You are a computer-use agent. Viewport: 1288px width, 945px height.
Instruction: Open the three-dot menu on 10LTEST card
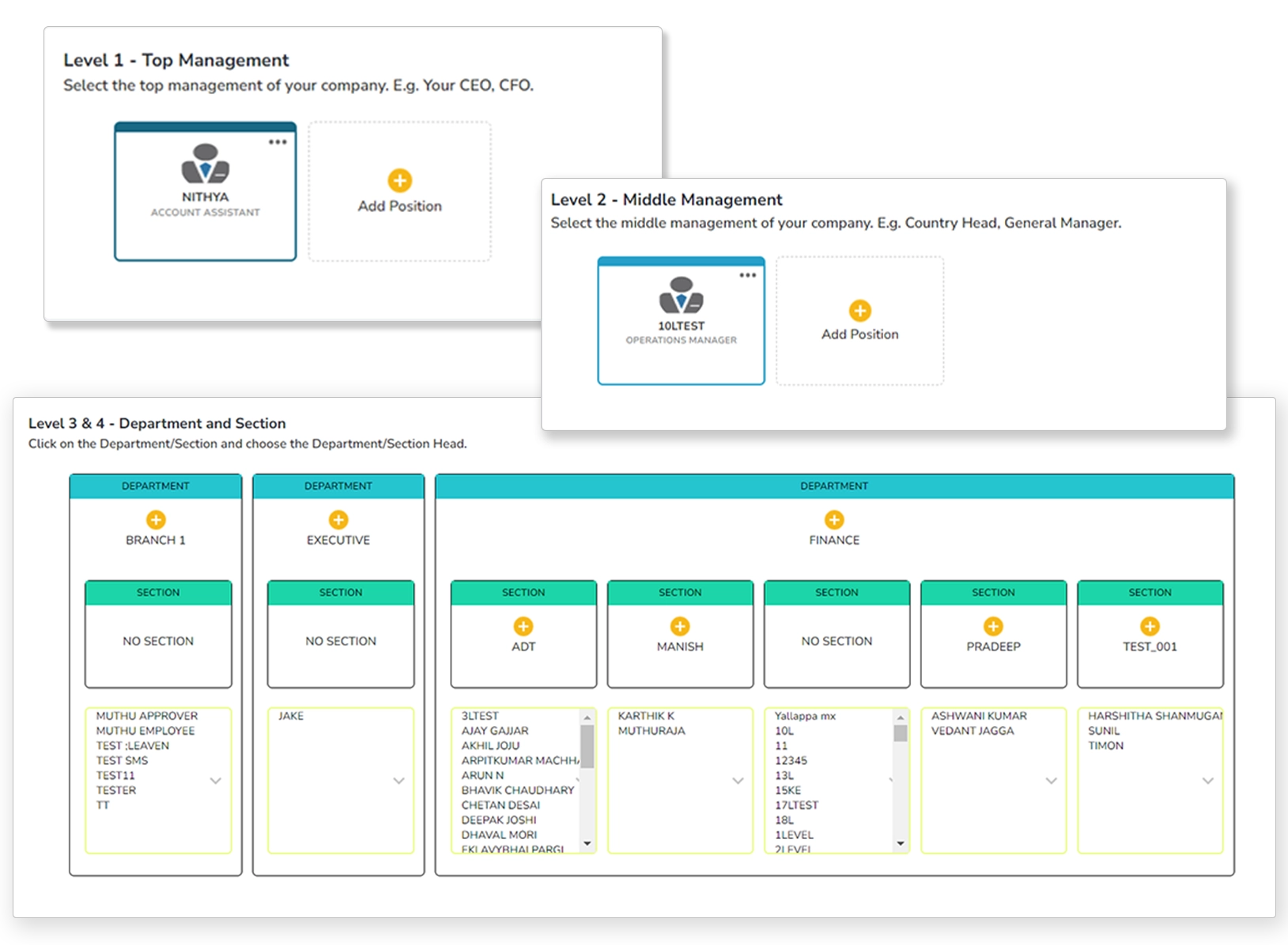(x=747, y=275)
